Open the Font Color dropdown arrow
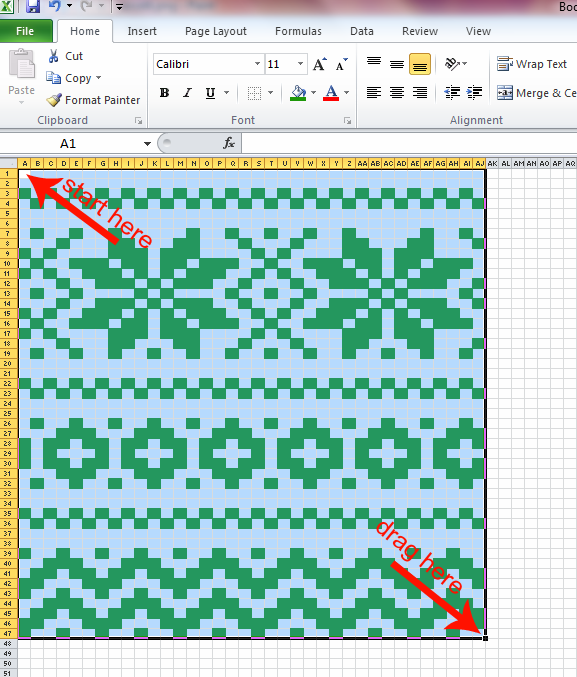This screenshot has width=577, height=677. coord(346,93)
